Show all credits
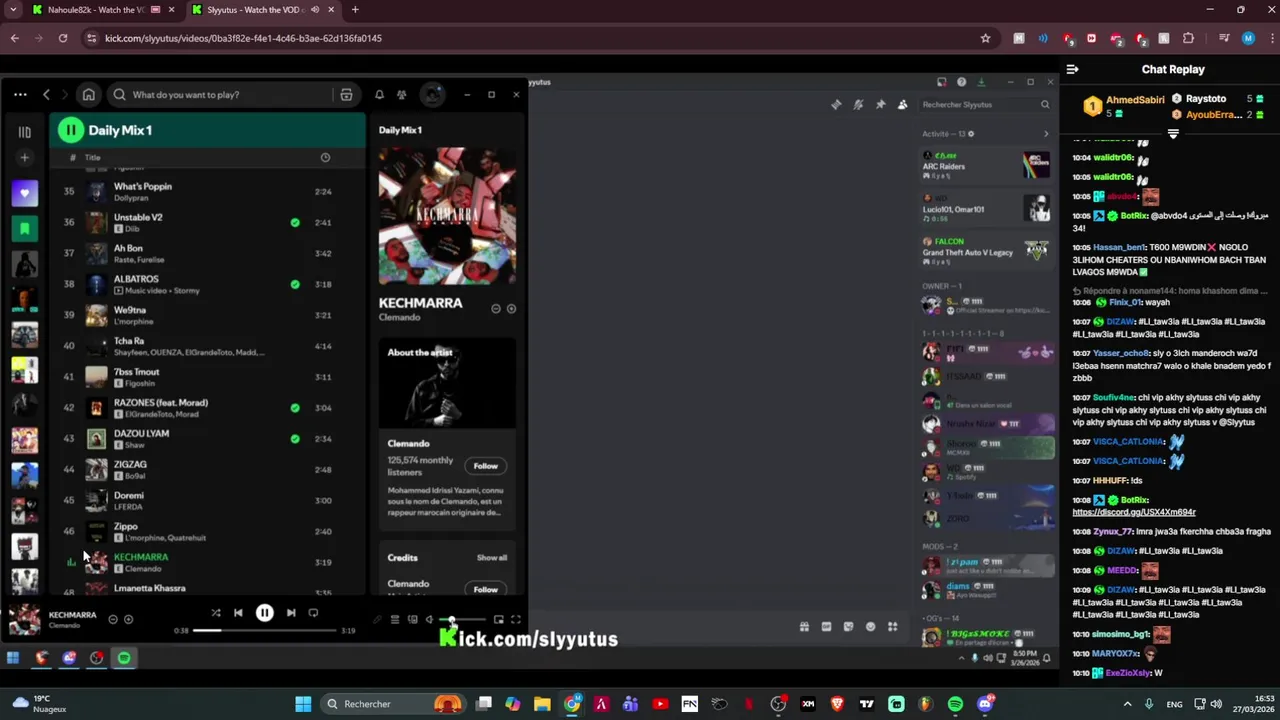Viewport: 1280px width, 720px height. click(x=491, y=558)
